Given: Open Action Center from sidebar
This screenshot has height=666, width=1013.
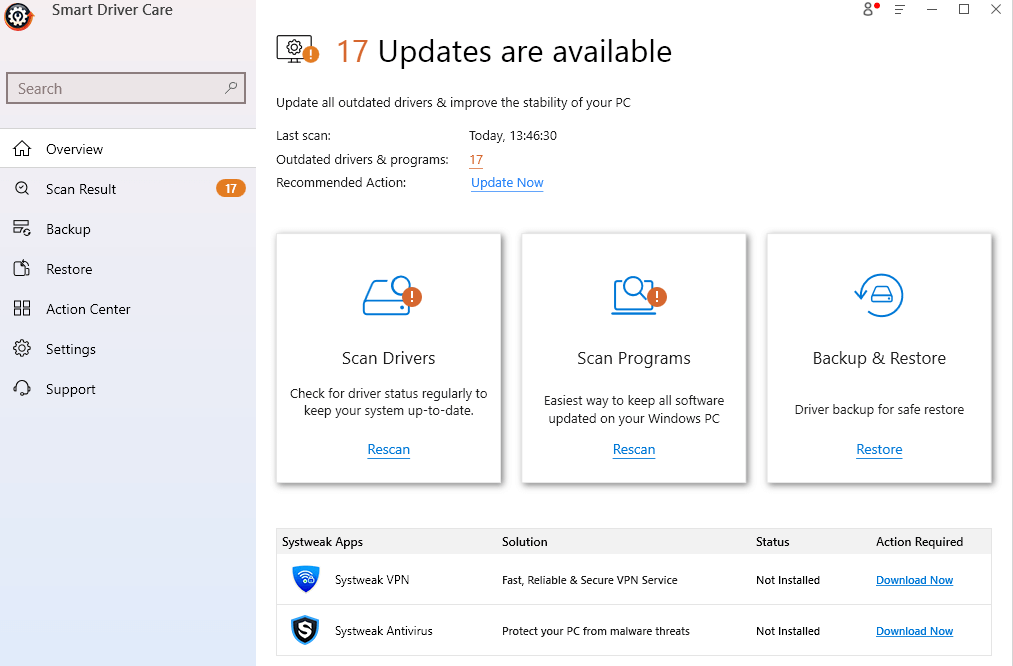Looking at the screenshot, I should (x=128, y=309).
